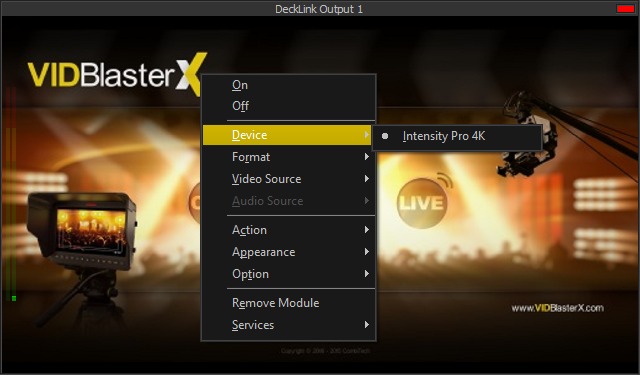Open the www.VIDBlasterX.com link
The image size is (640, 375).
pyautogui.click(x=558, y=308)
